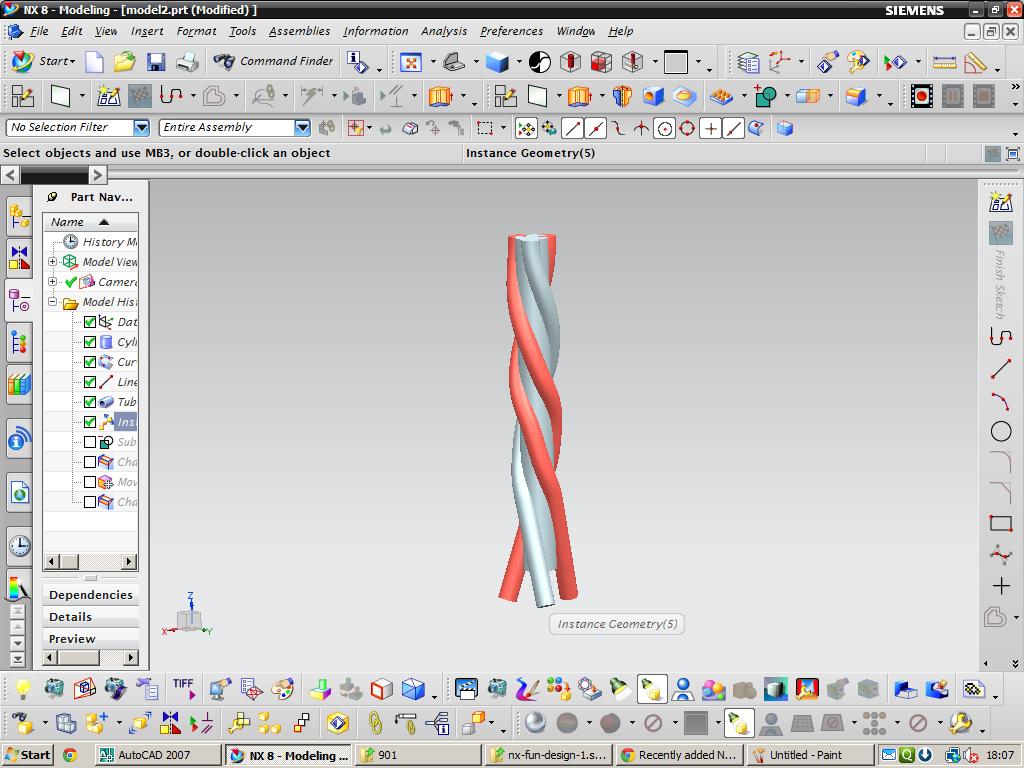Expand the Model Views tree node
The image size is (1024, 768).
click(53, 262)
